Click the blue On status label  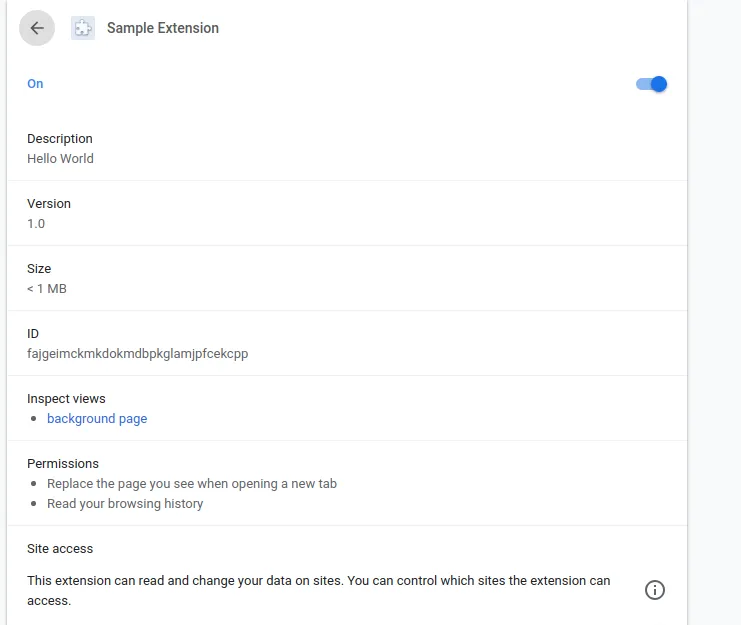(x=35, y=84)
